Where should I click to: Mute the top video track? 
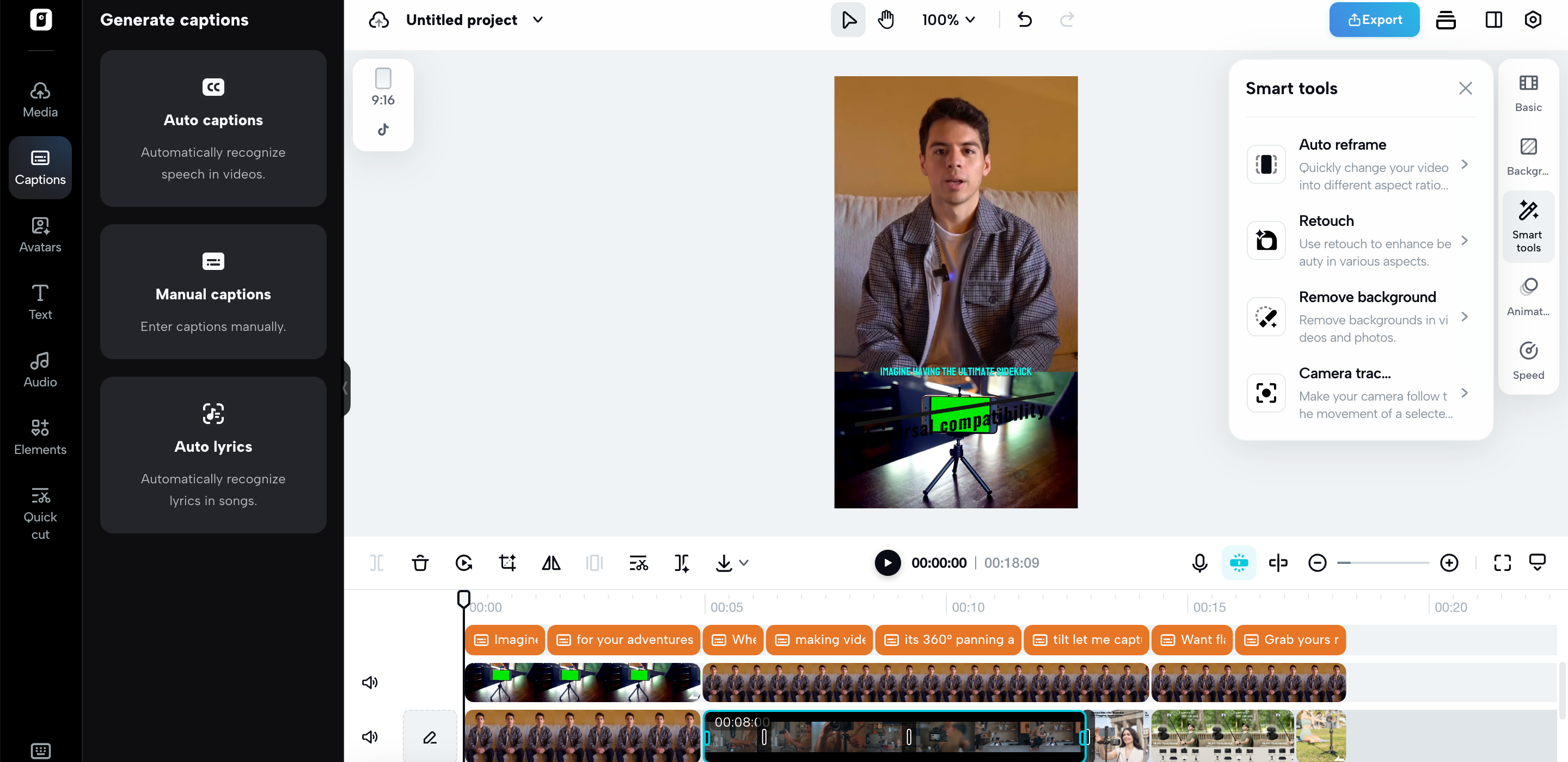pyautogui.click(x=370, y=683)
